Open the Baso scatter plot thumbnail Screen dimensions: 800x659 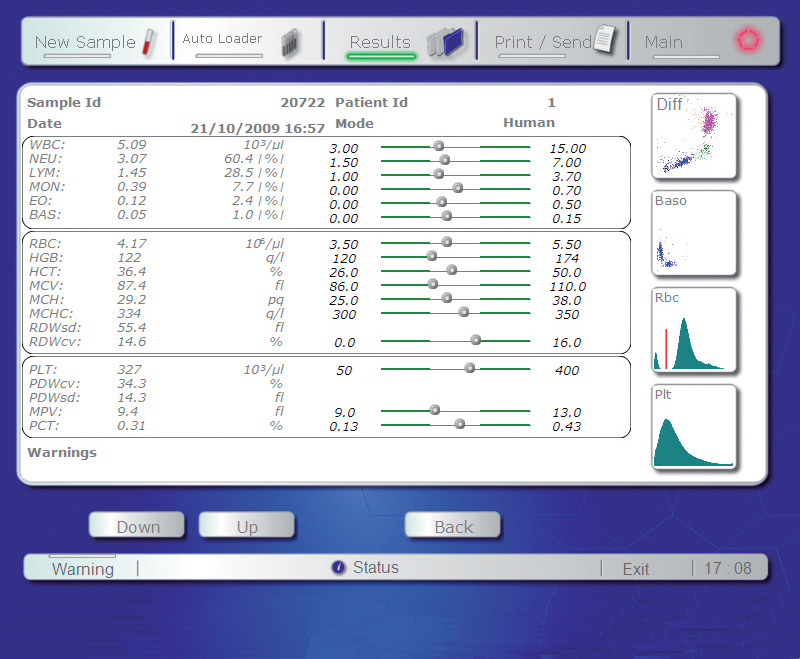pos(694,232)
